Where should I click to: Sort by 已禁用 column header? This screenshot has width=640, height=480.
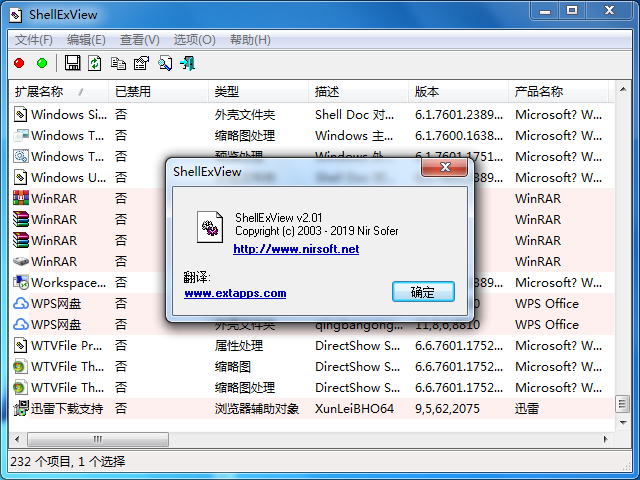(x=158, y=92)
